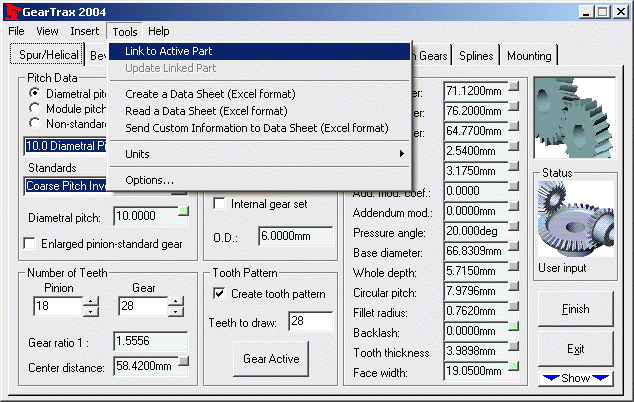The height and width of the screenshot is (402, 634).
Task: Toggle small square beside 71.1200mm field
Action: [514, 86]
